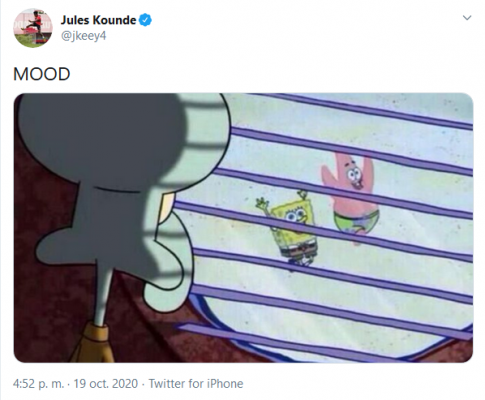Click the blank area beside the MOOD text

[x=267, y=74]
